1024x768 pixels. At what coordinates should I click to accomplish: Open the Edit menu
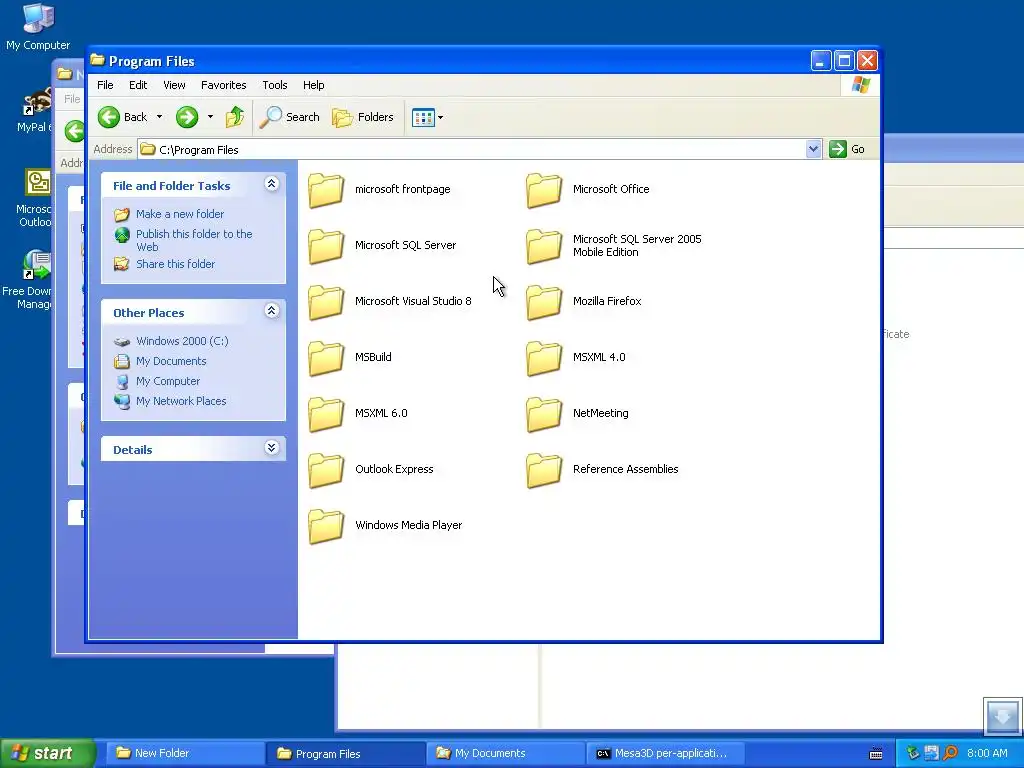coord(138,86)
